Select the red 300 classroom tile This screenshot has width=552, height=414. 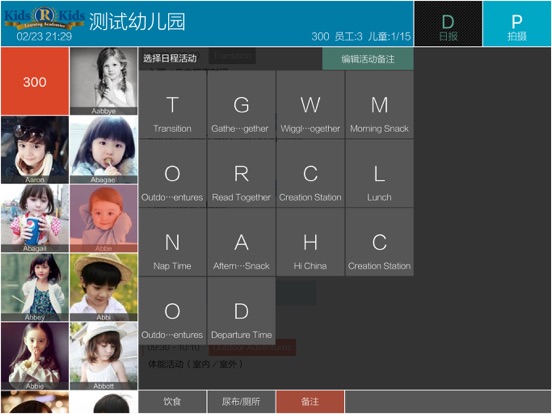(35, 81)
